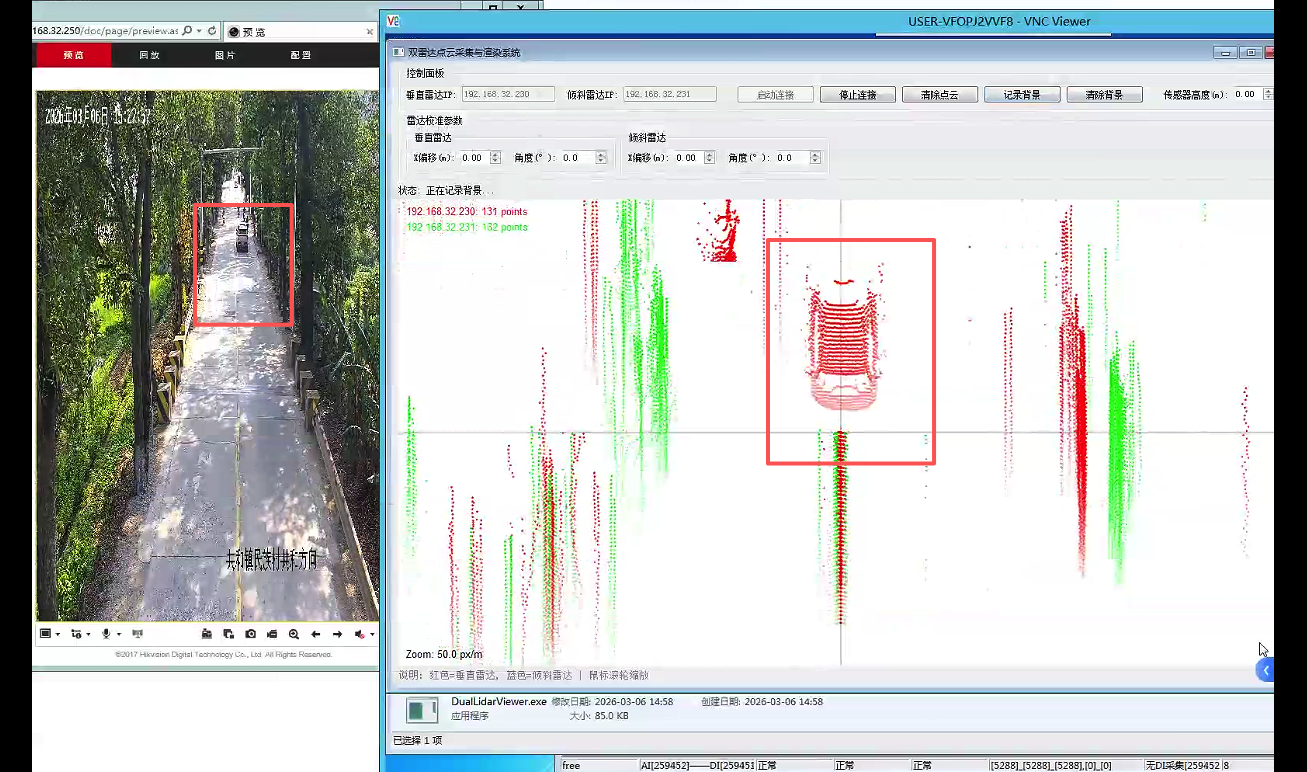The image size is (1307, 772).
Task: Click the next page right arrow
Action: pyautogui.click(x=338, y=634)
